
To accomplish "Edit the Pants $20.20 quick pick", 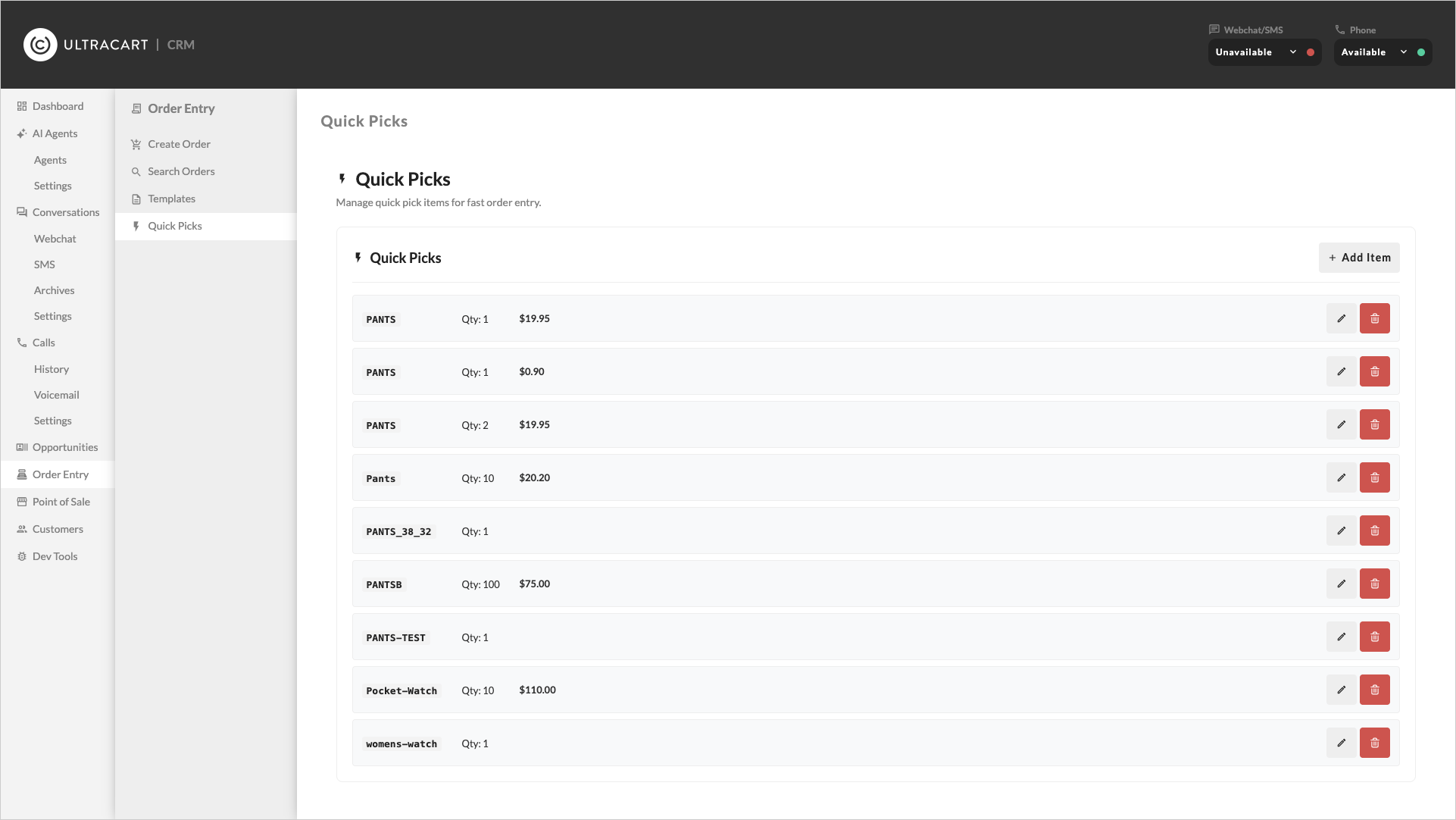I will (1341, 477).
